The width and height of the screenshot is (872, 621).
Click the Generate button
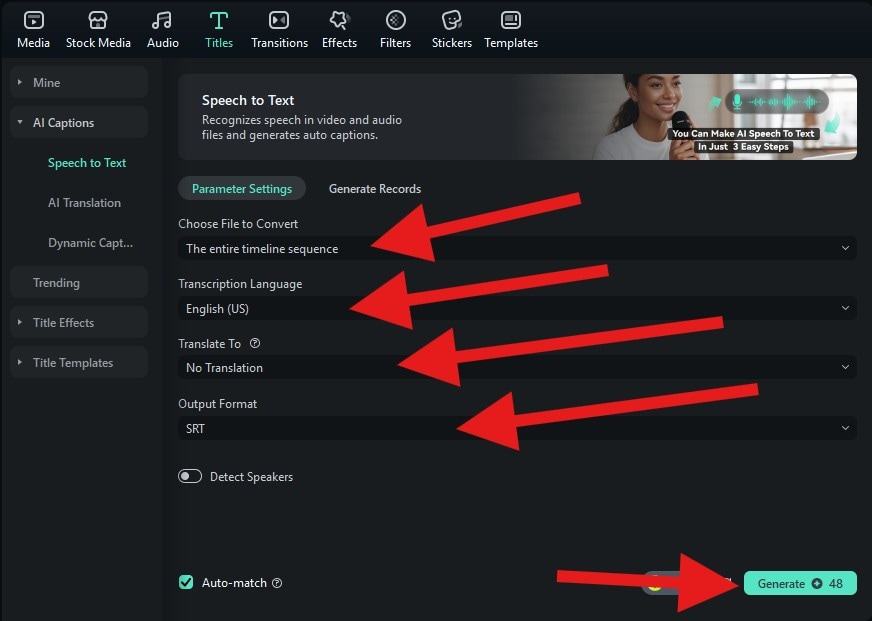tap(800, 583)
